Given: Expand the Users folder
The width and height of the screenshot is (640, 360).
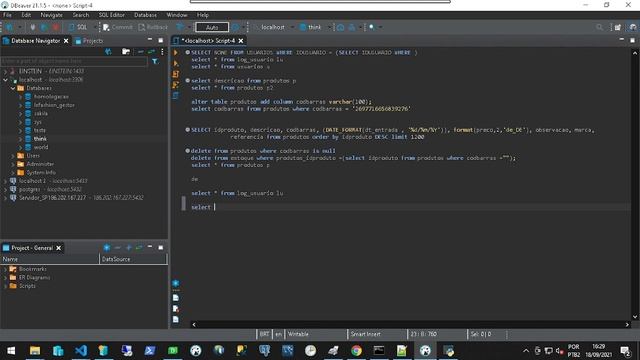Looking at the screenshot, I should click(13, 156).
